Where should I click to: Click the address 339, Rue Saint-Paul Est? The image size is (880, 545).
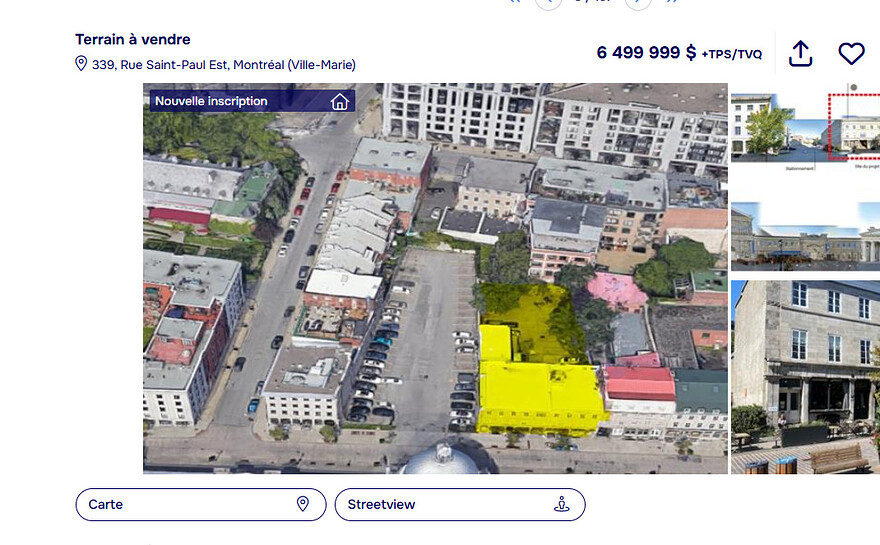[x=224, y=65]
